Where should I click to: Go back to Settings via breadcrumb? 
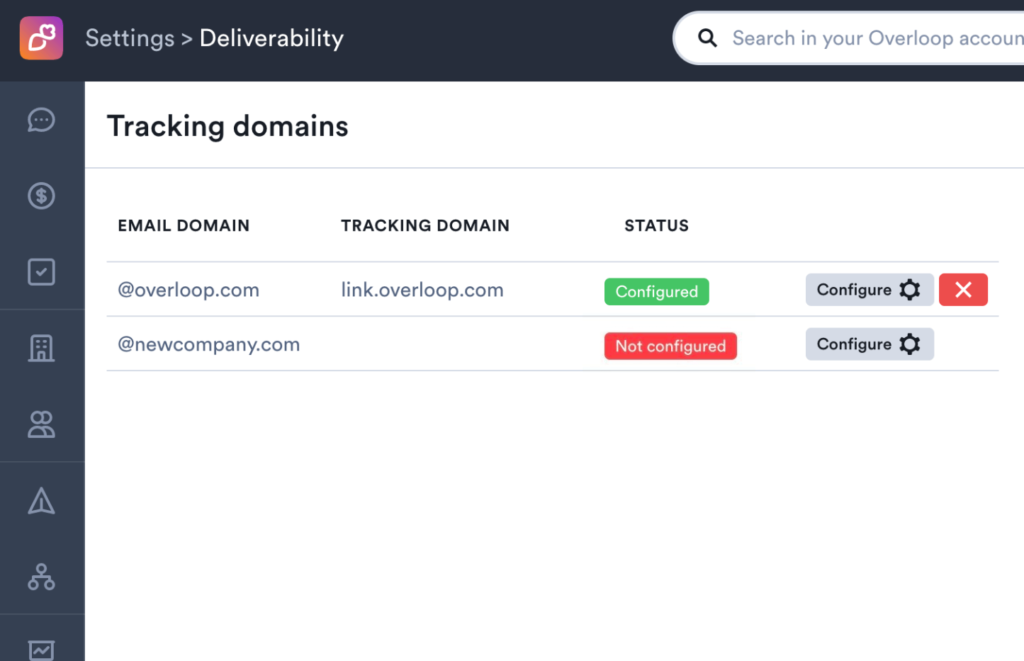(130, 38)
